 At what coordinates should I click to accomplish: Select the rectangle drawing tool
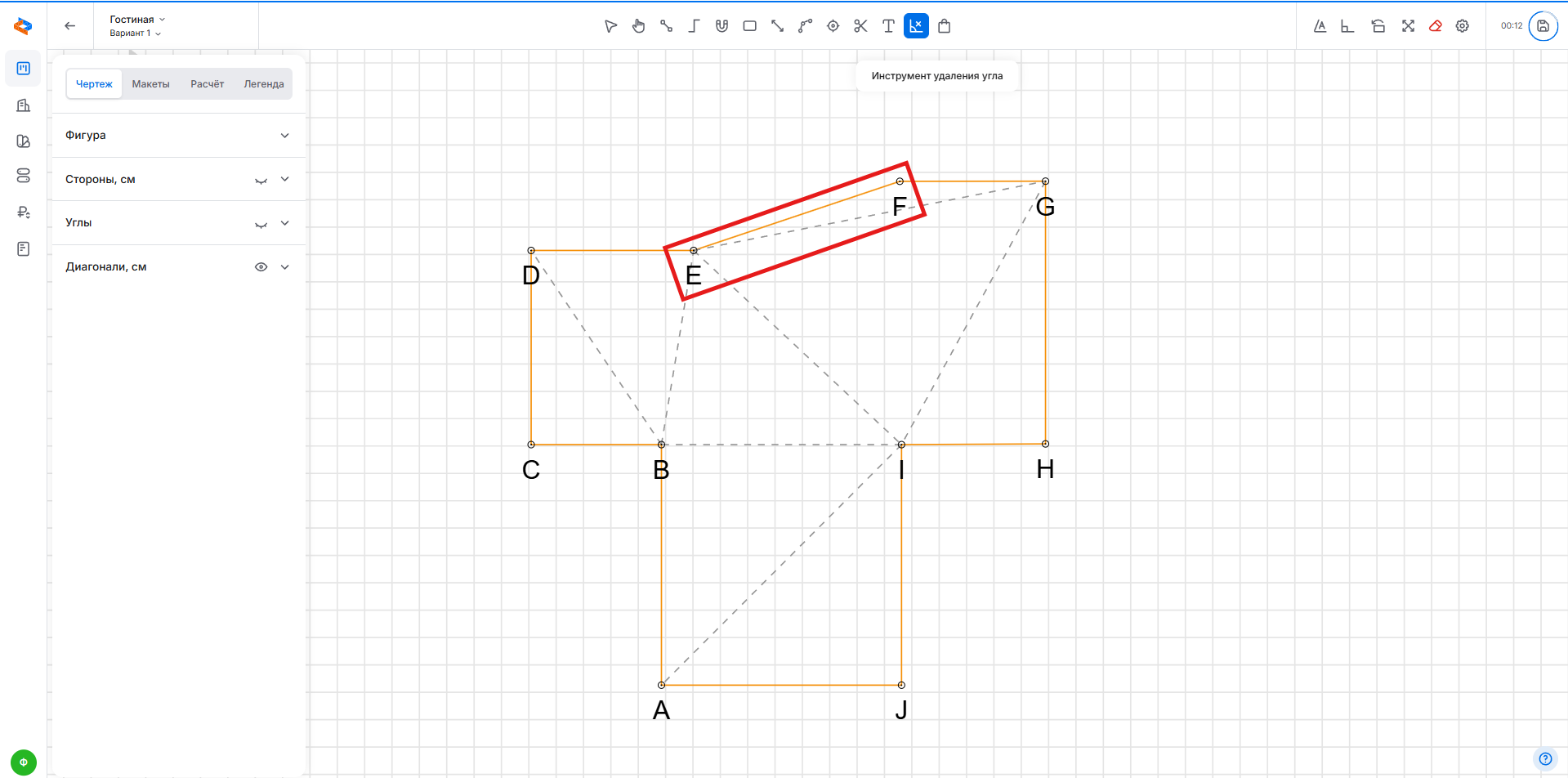pyautogui.click(x=749, y=26)
